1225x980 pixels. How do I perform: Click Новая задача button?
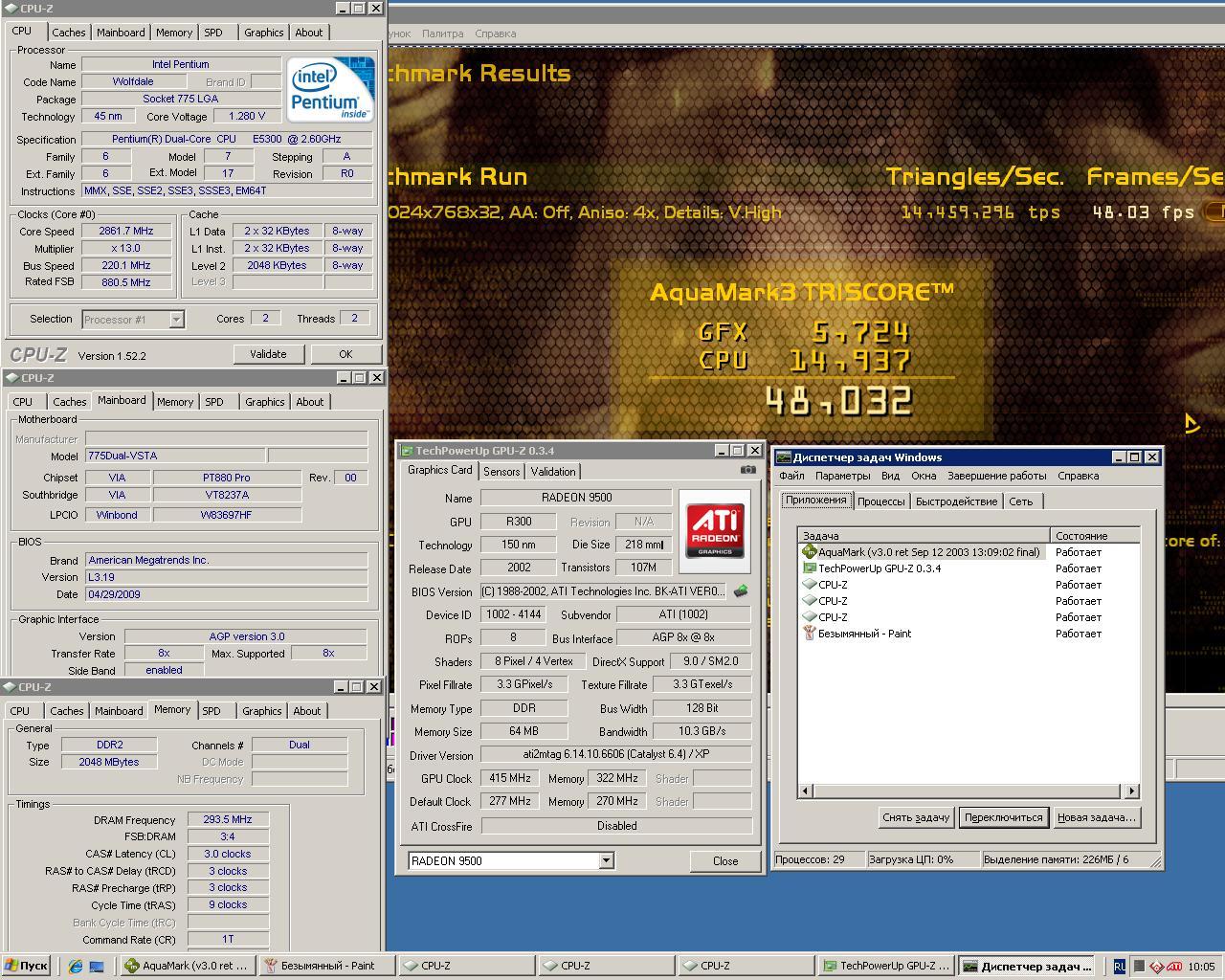1096,817
